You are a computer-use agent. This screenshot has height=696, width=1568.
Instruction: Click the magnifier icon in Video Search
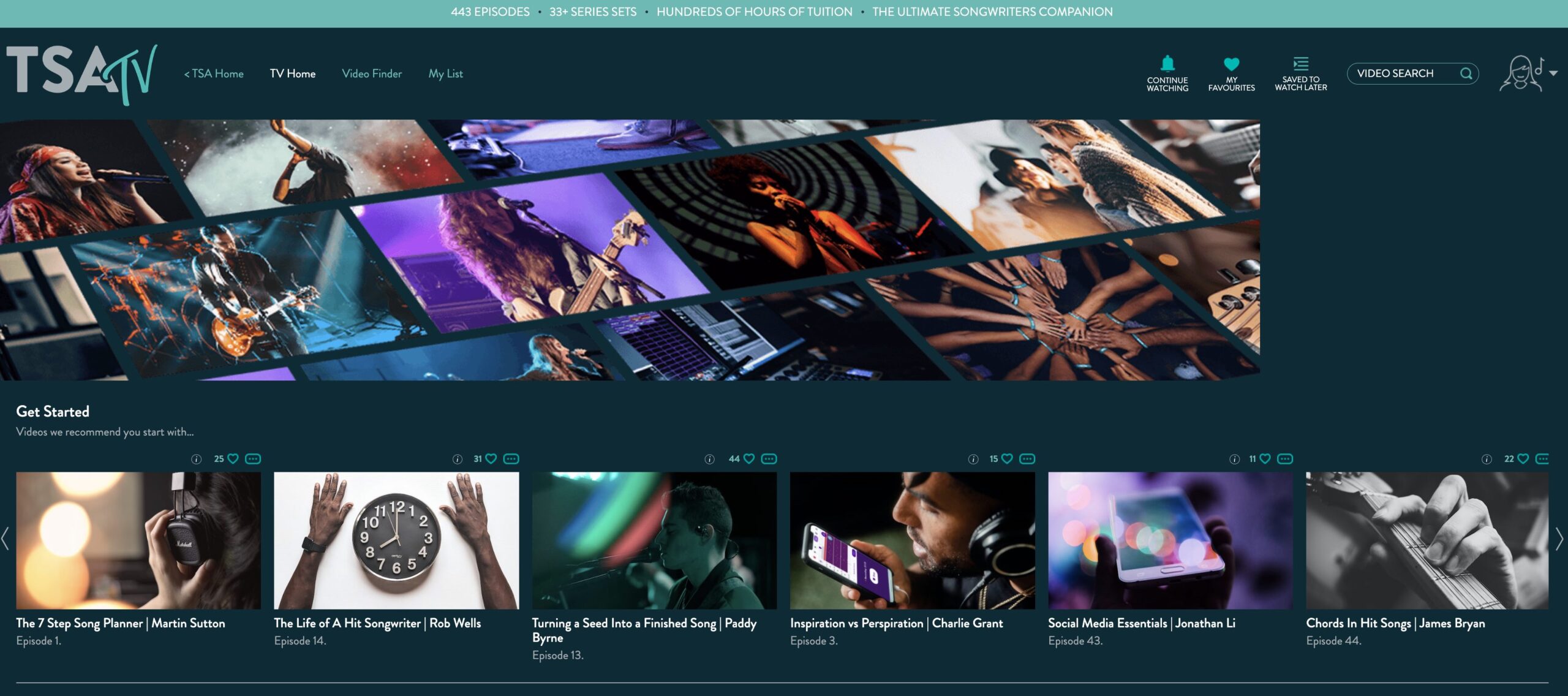(1466, 74)
